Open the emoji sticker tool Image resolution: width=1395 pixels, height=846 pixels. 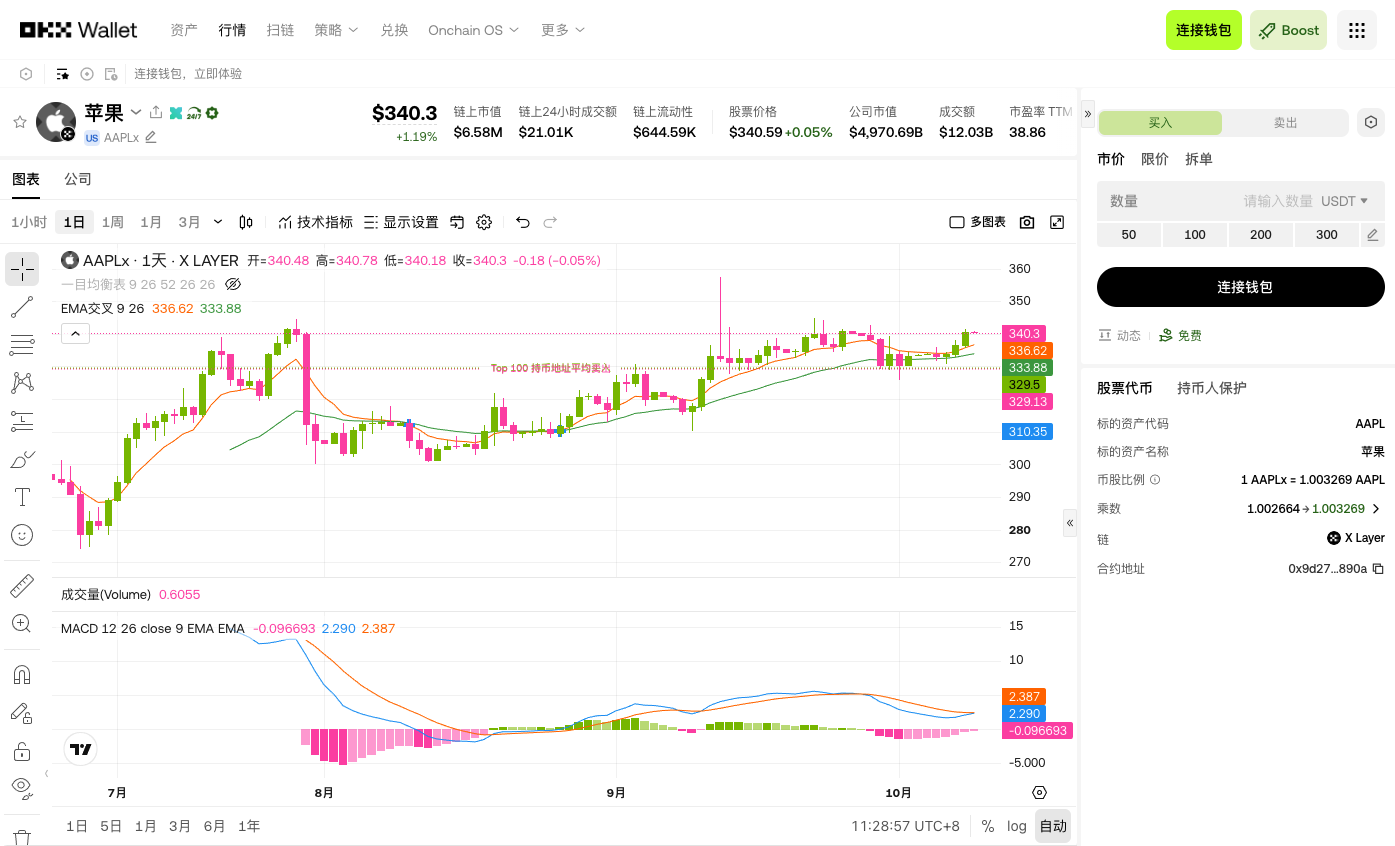22,535
